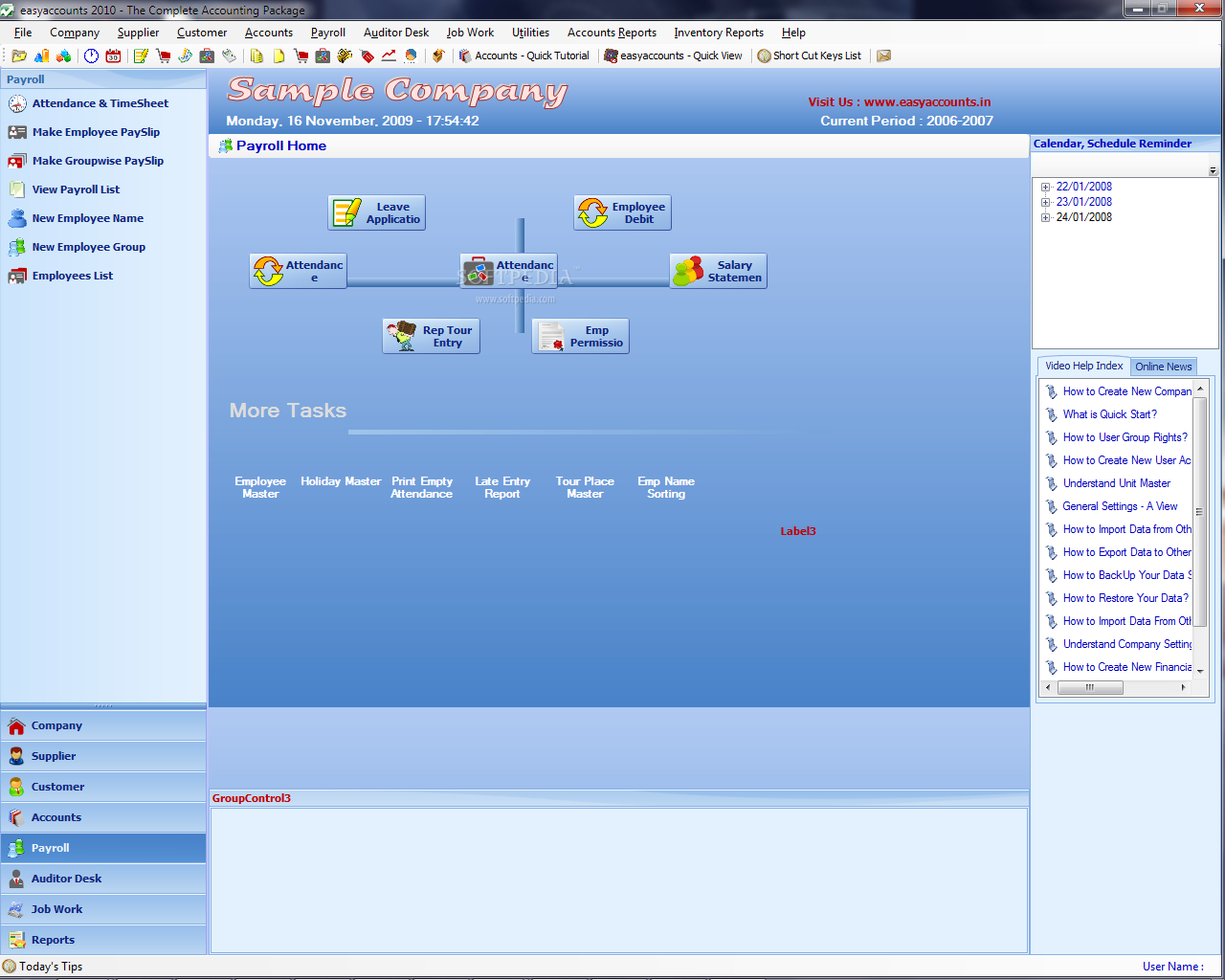Open the Inventory Reports menu

(719, 33)
